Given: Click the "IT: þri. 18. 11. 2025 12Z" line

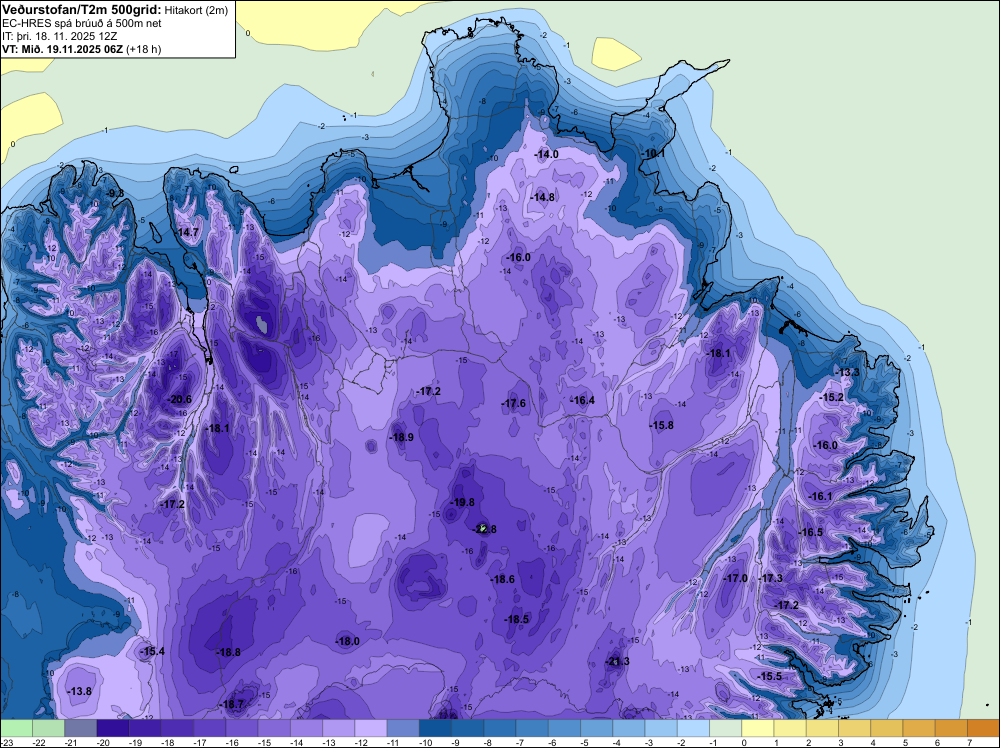Looking at the screenshot, I should point(59,36).
